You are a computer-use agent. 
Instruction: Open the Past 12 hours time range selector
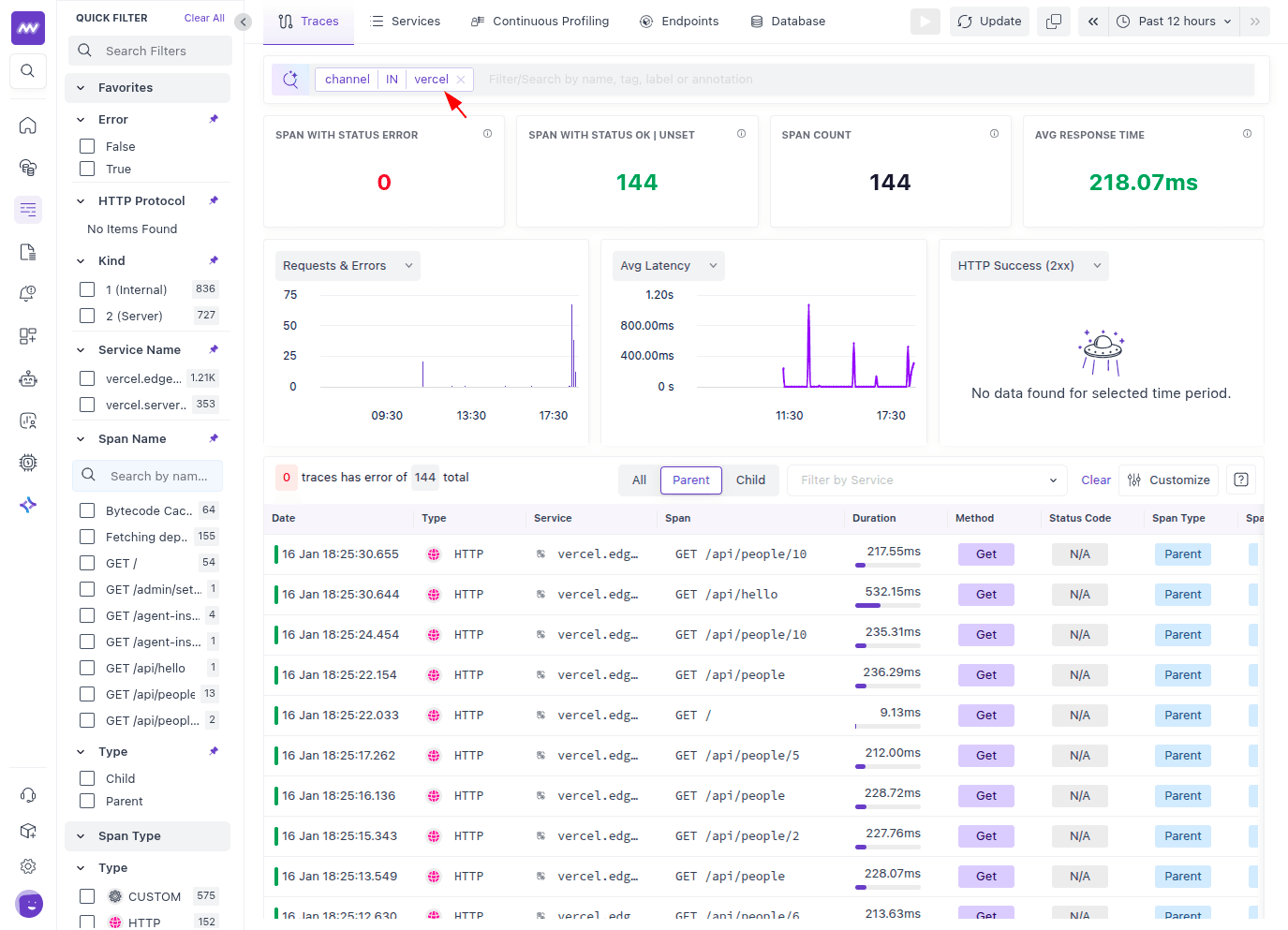point(1174,21)
